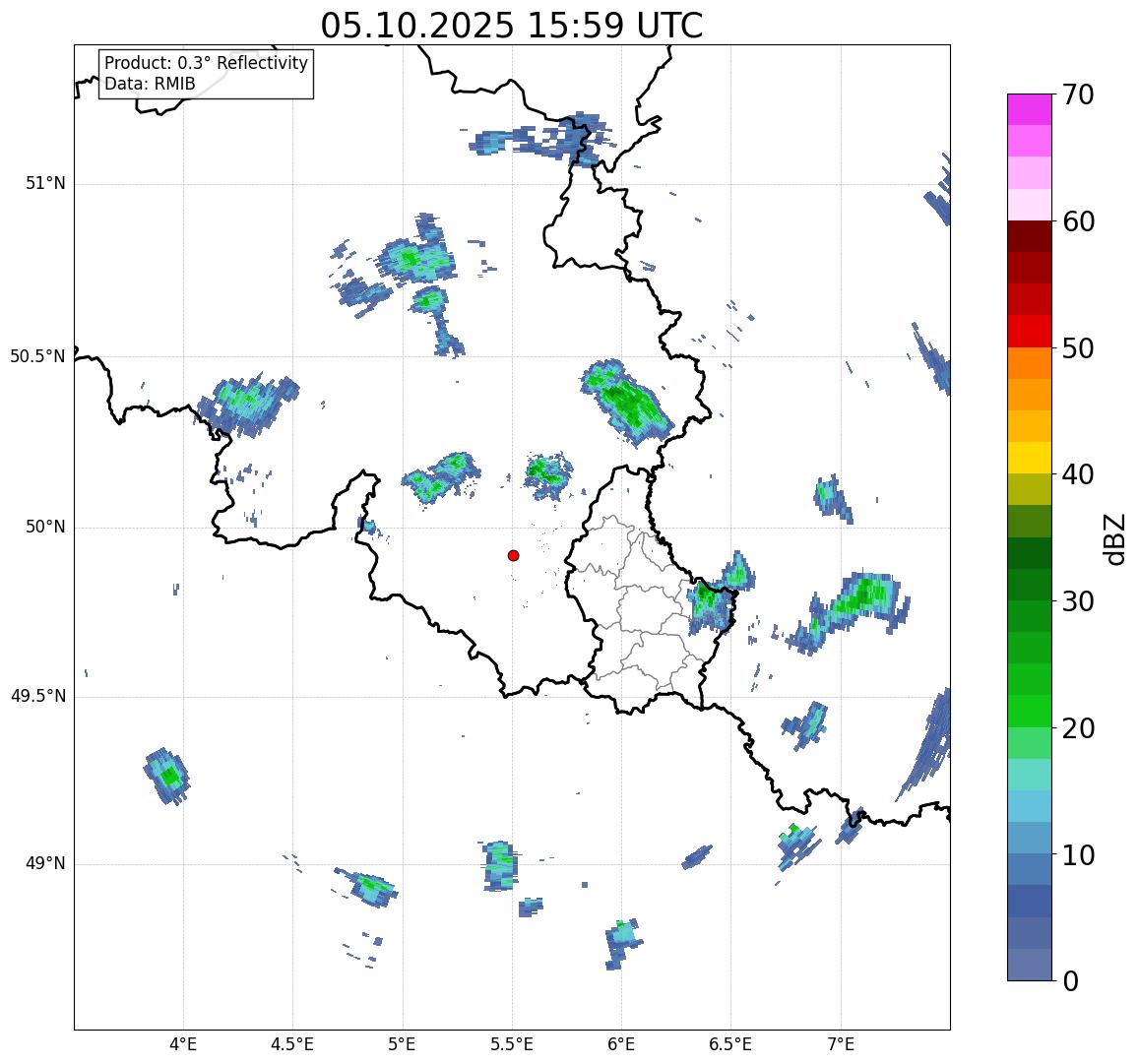This screenshot has height=1064, width=1139.
Task: Click the 4°E longitude label
Action: 183,1044
